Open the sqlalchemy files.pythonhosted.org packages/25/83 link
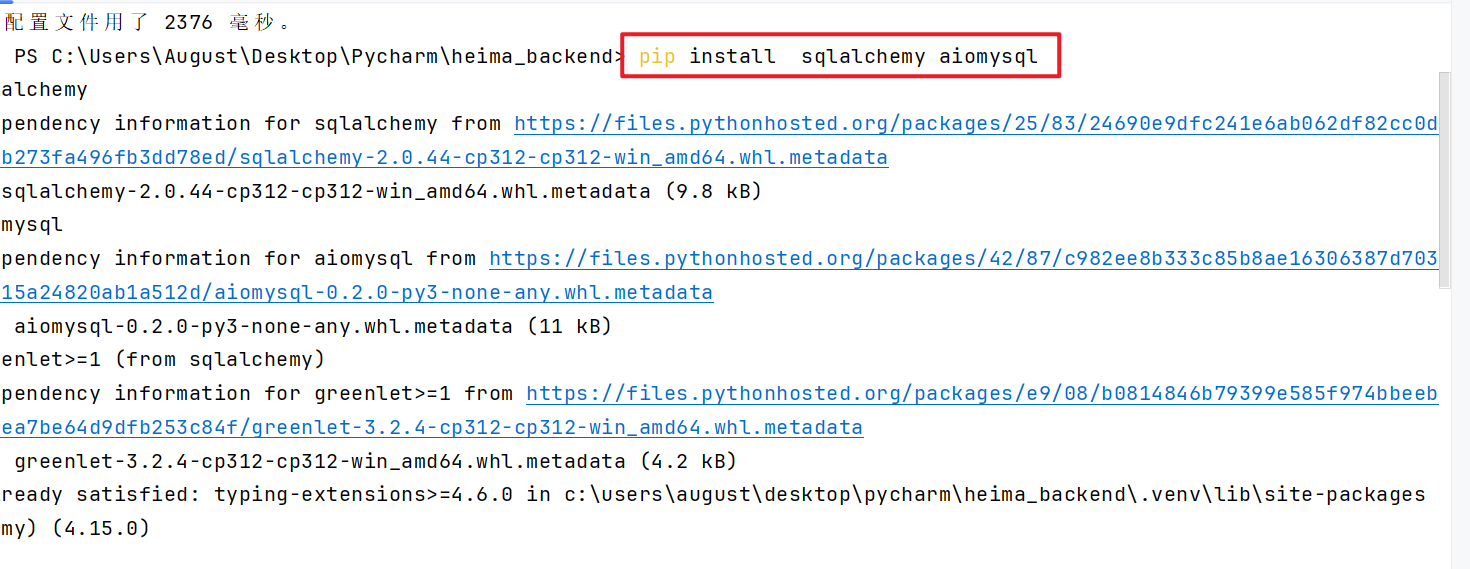Image resolution: width=1470 pixels, height=569 pixels. pos(976,124)
